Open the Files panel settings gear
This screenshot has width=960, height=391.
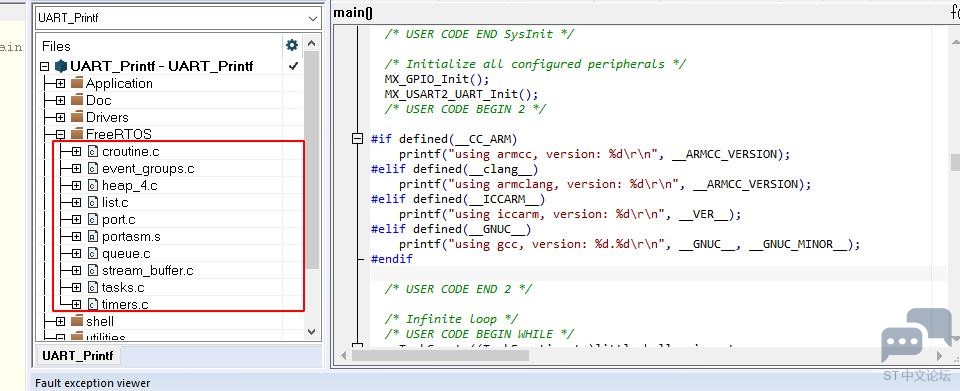point(292,45)
